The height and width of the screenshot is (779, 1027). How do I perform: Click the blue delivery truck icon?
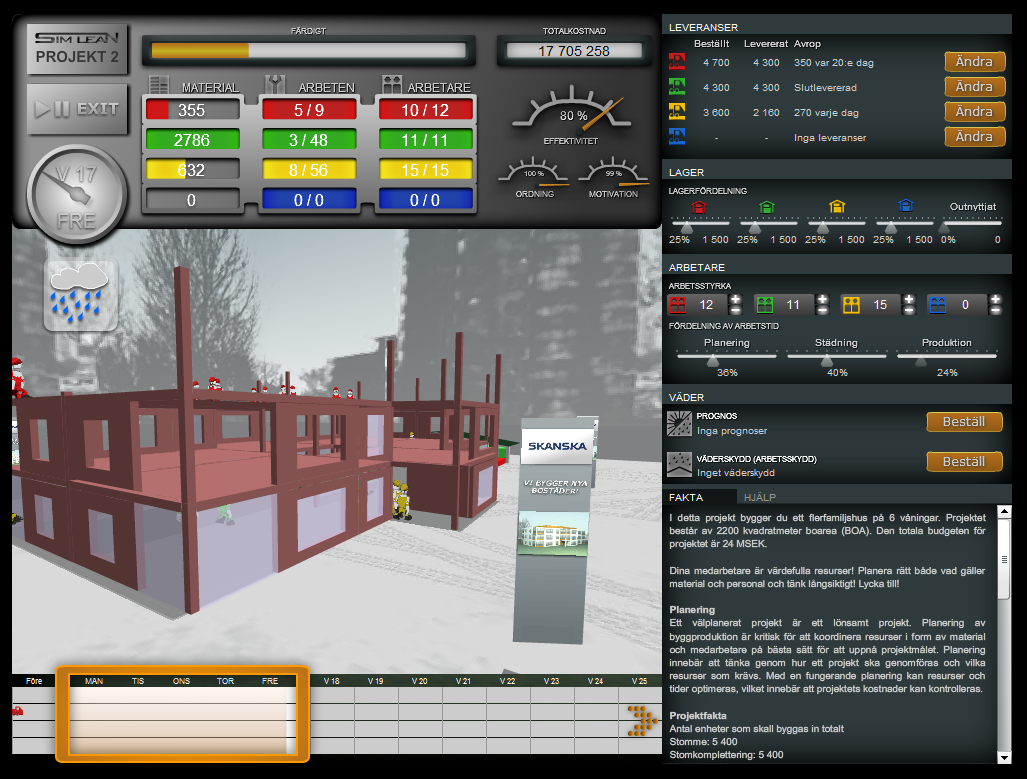click(x=677, y=137)
